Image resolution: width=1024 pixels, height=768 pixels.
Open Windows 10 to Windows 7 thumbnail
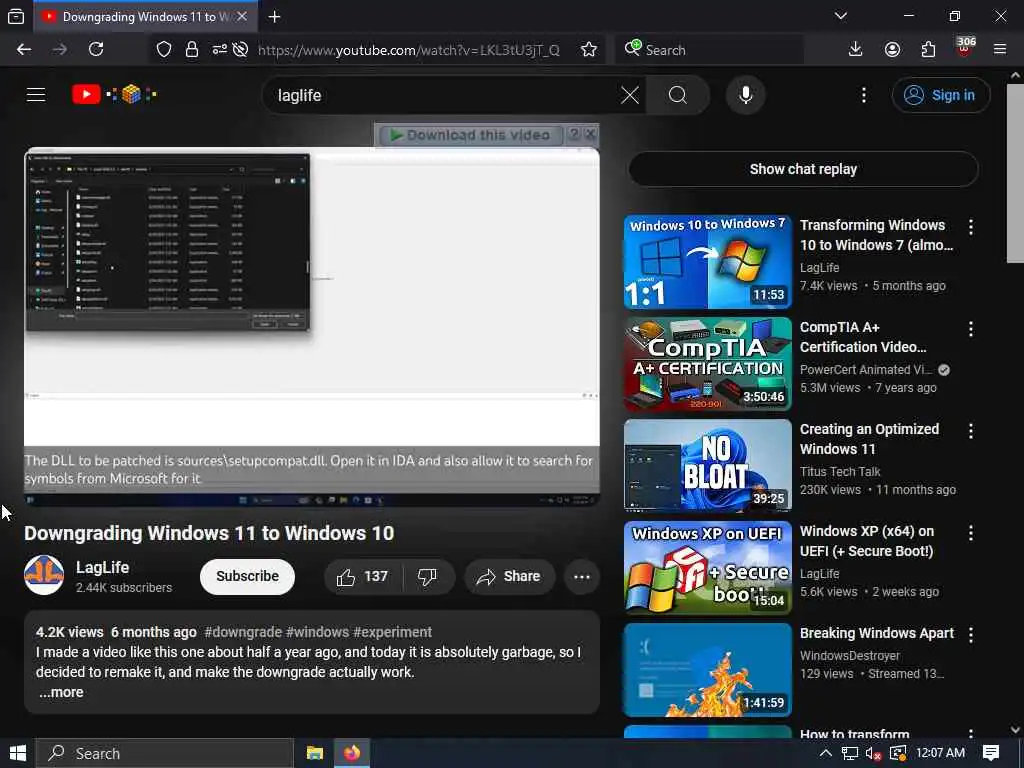click(x=708, y=262)
